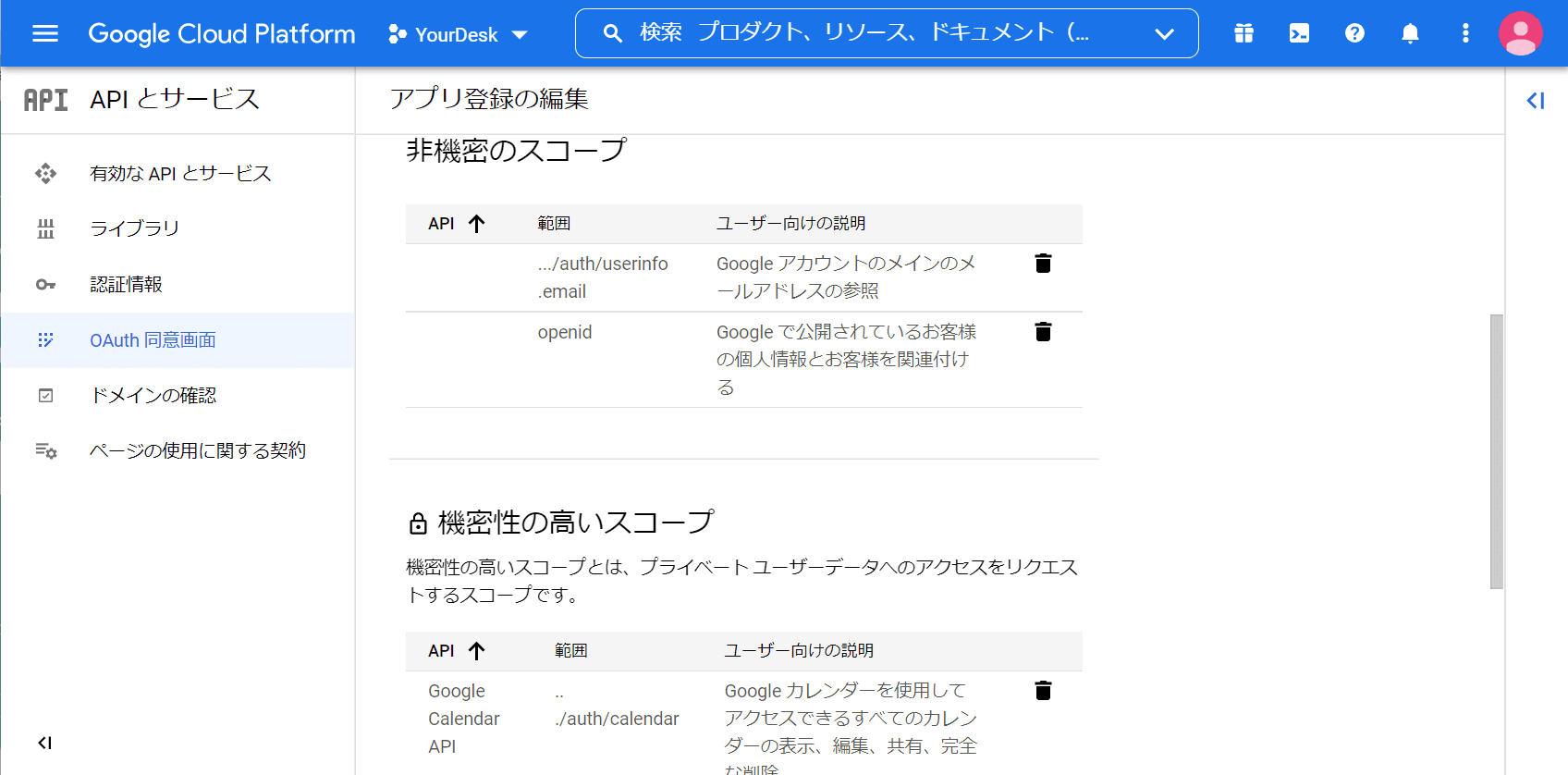Open the YourDesk project selector dropdown

click(x=459, y=34)
